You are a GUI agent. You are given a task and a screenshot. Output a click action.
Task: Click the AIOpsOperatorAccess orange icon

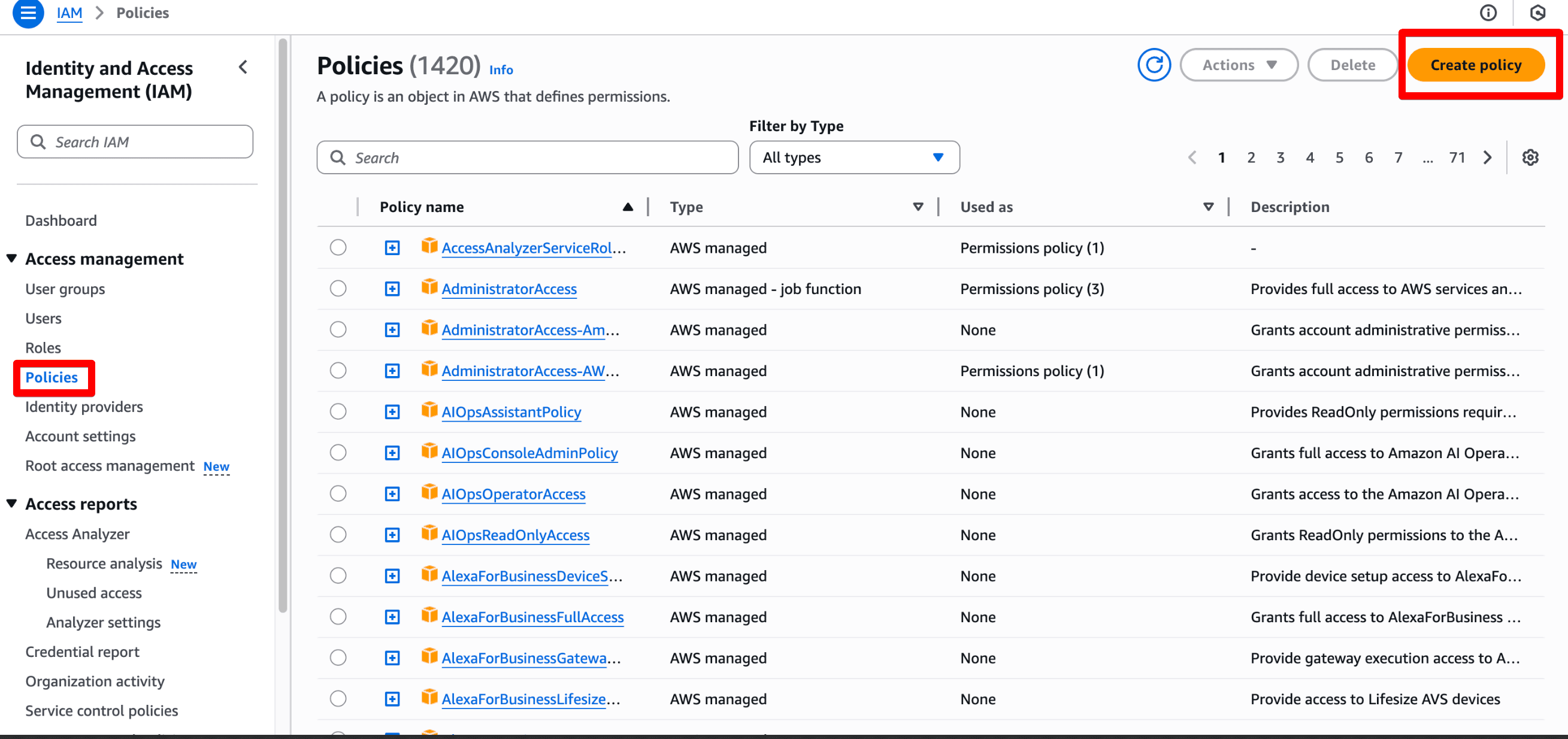429,492
